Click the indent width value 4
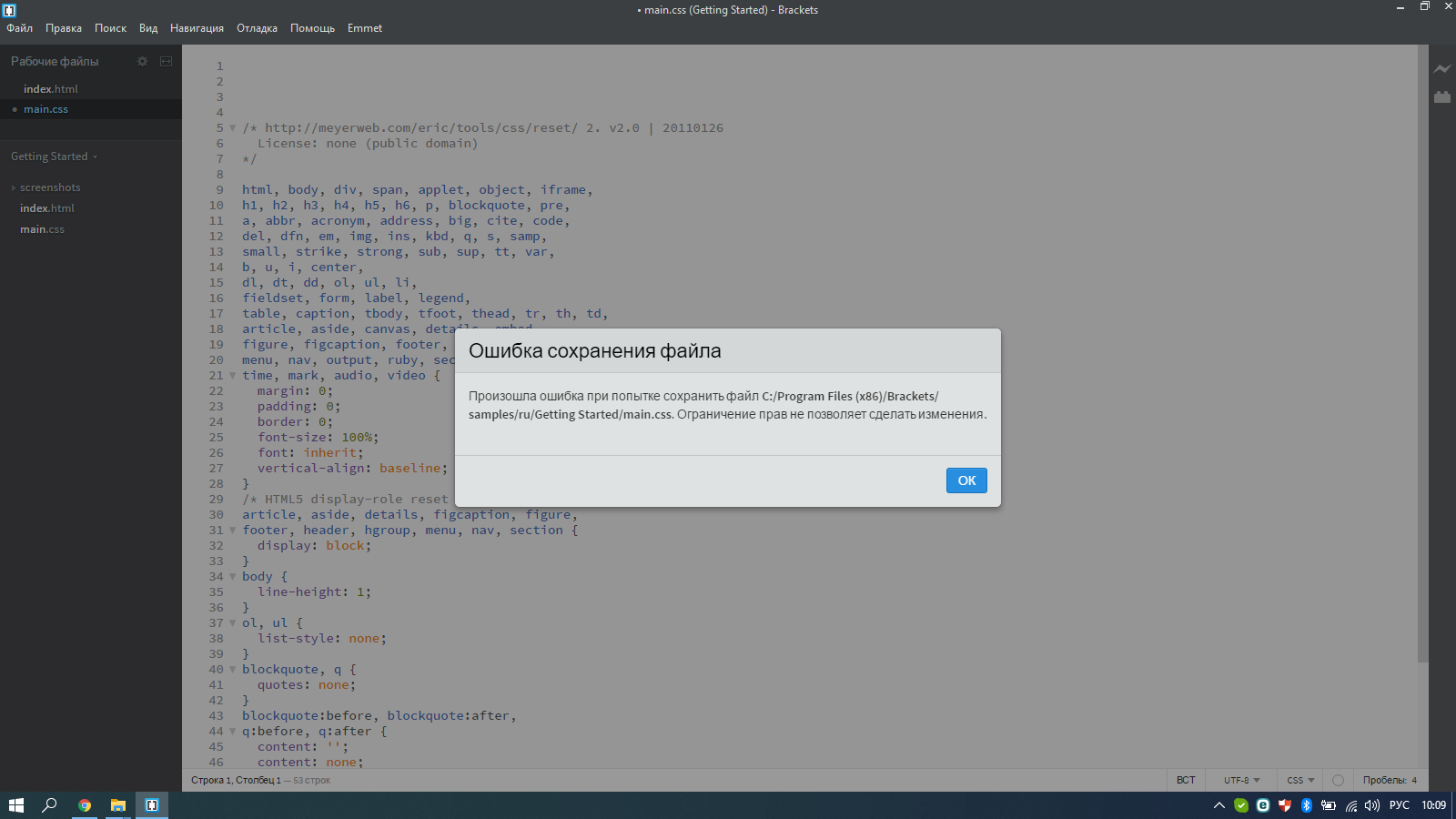This screenshot has width=1456, height=819. pos(1414,780)
